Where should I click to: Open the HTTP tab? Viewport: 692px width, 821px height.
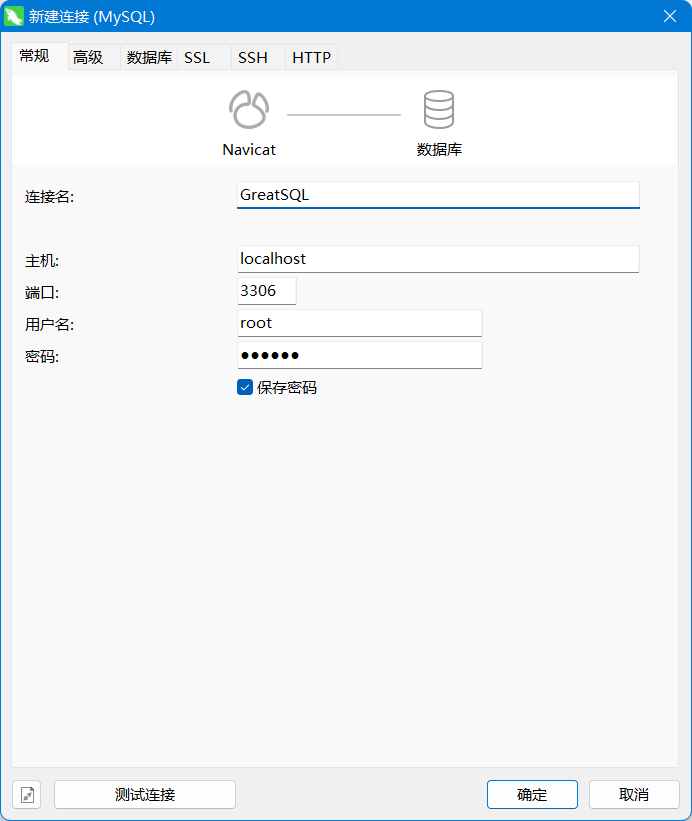coord(311,57)
